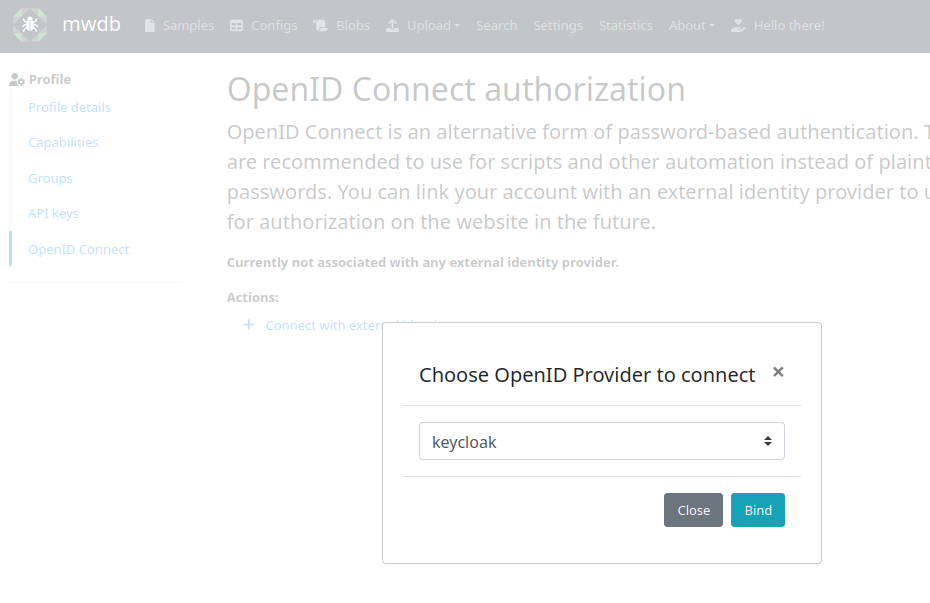Click the Profile user-gear icon
930x603 pixels.
[17, 80]
